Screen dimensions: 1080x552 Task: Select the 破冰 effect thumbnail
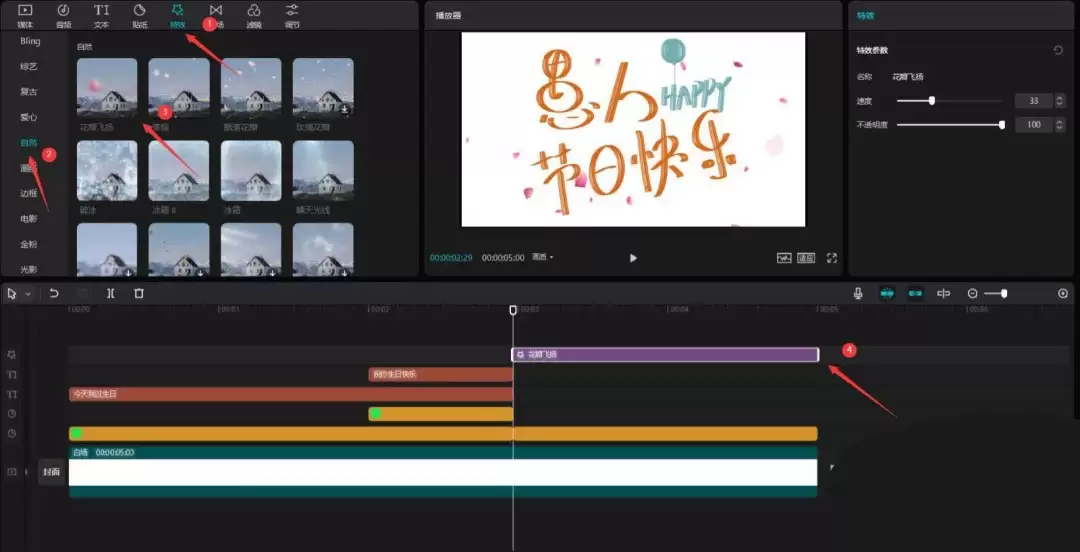pyautogui.click(x=107, y=170)
